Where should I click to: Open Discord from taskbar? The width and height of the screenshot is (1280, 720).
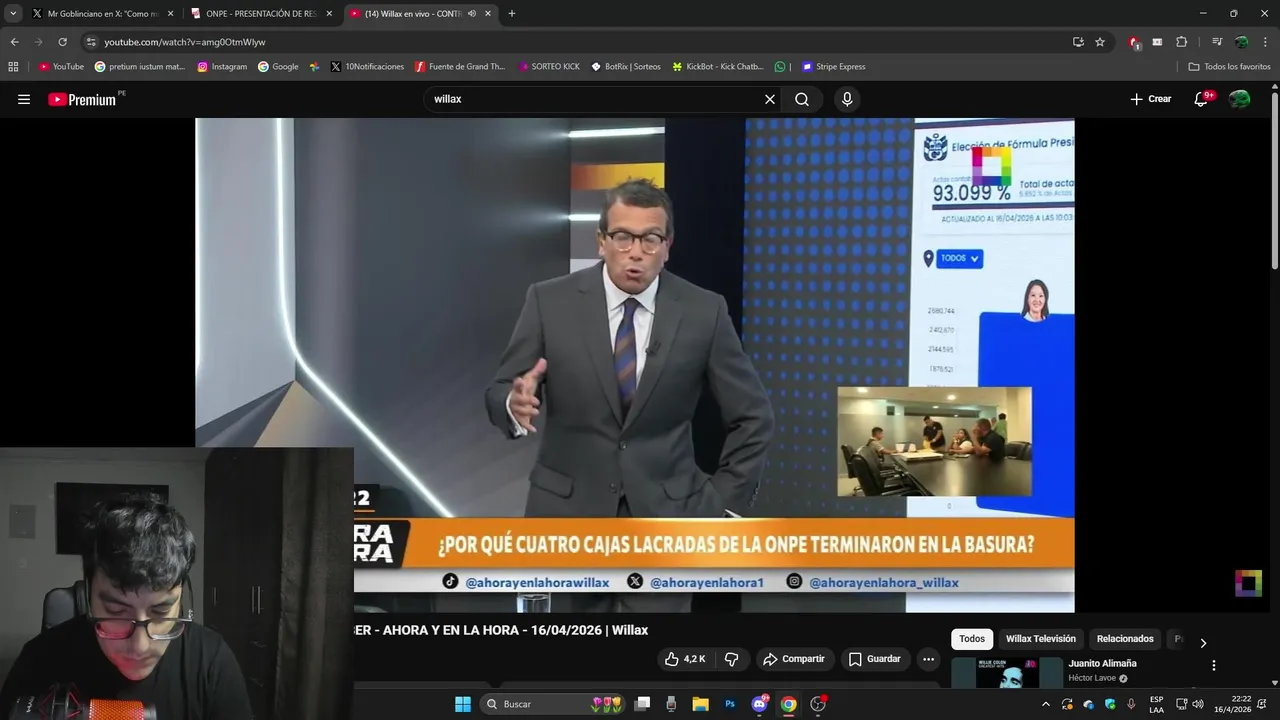tap(759, 704)
